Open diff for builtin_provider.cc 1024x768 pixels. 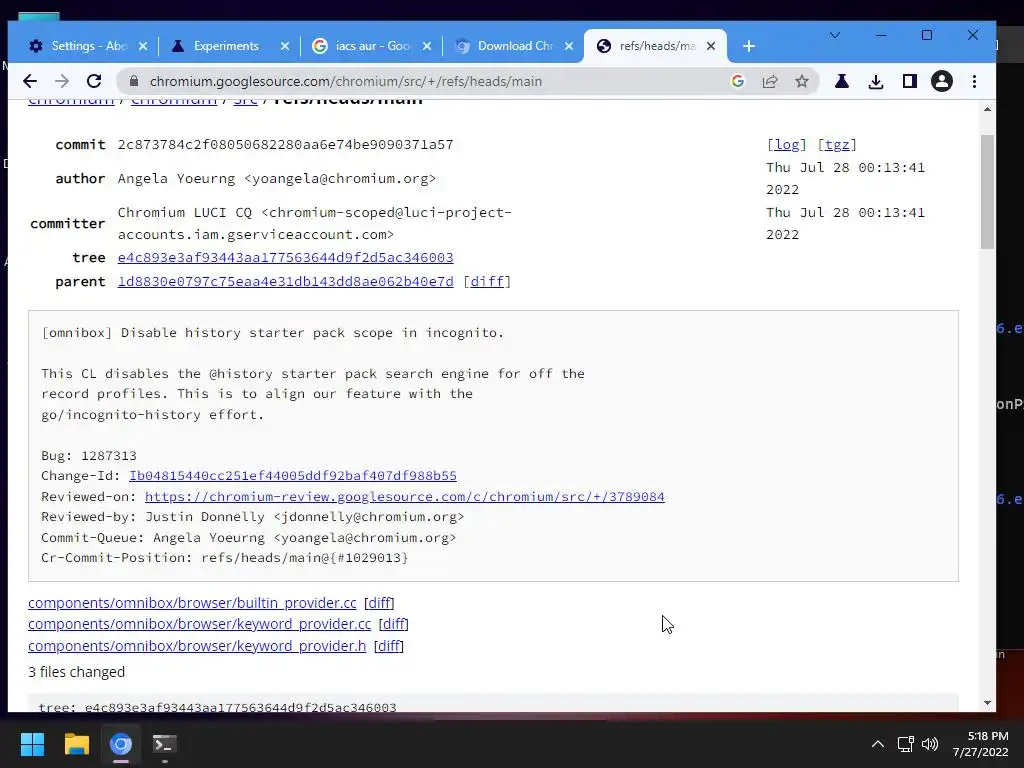coord(379,603)
